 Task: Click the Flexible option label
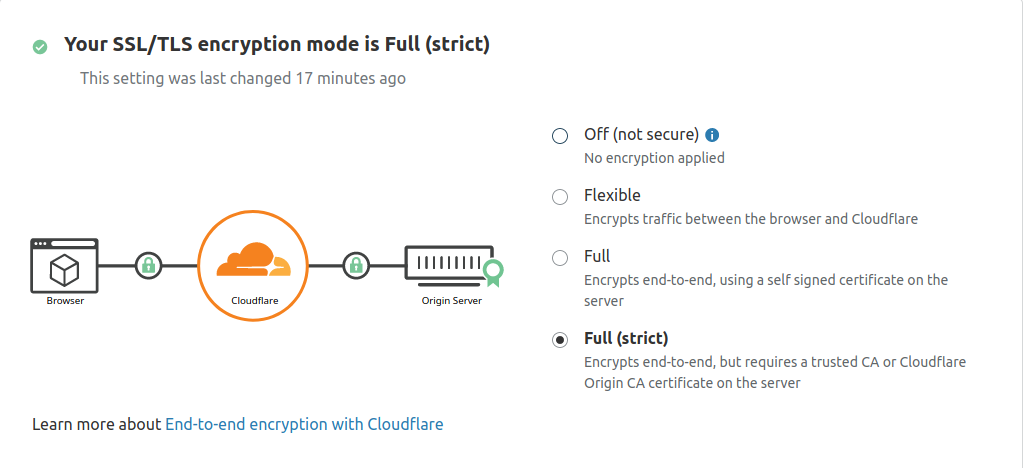click(612, 195)
